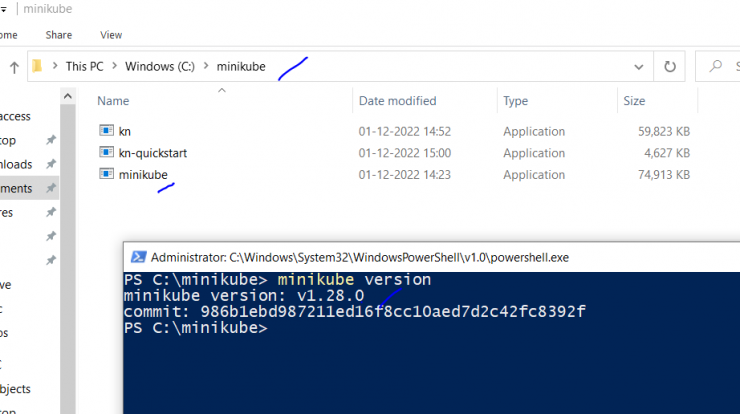The width and height of the screenshot is (740, 414).
Task: Select the file named minikube
Action: point(143,175)
